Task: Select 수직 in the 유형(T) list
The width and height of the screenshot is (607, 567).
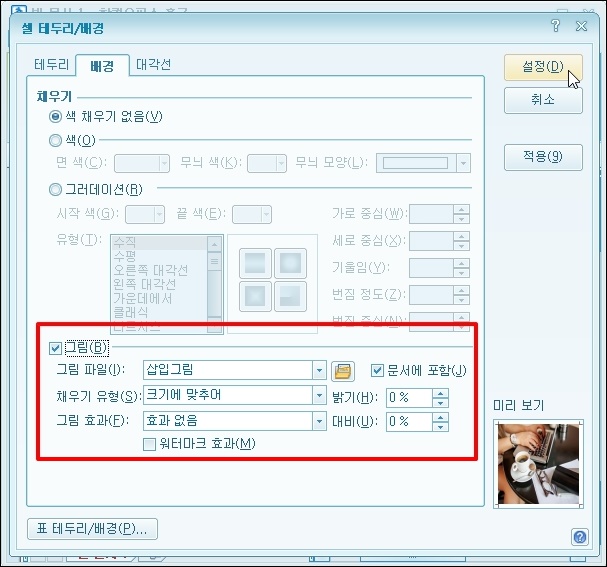Action: [x=159, y=243]
